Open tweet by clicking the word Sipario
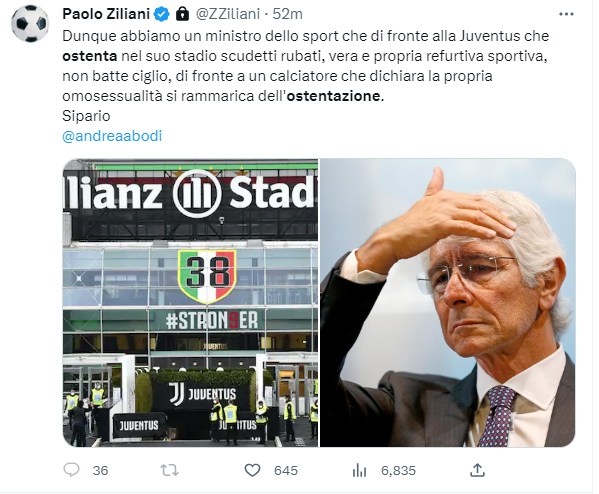Screen dimensions: 599x494 [x=86, y=116]
